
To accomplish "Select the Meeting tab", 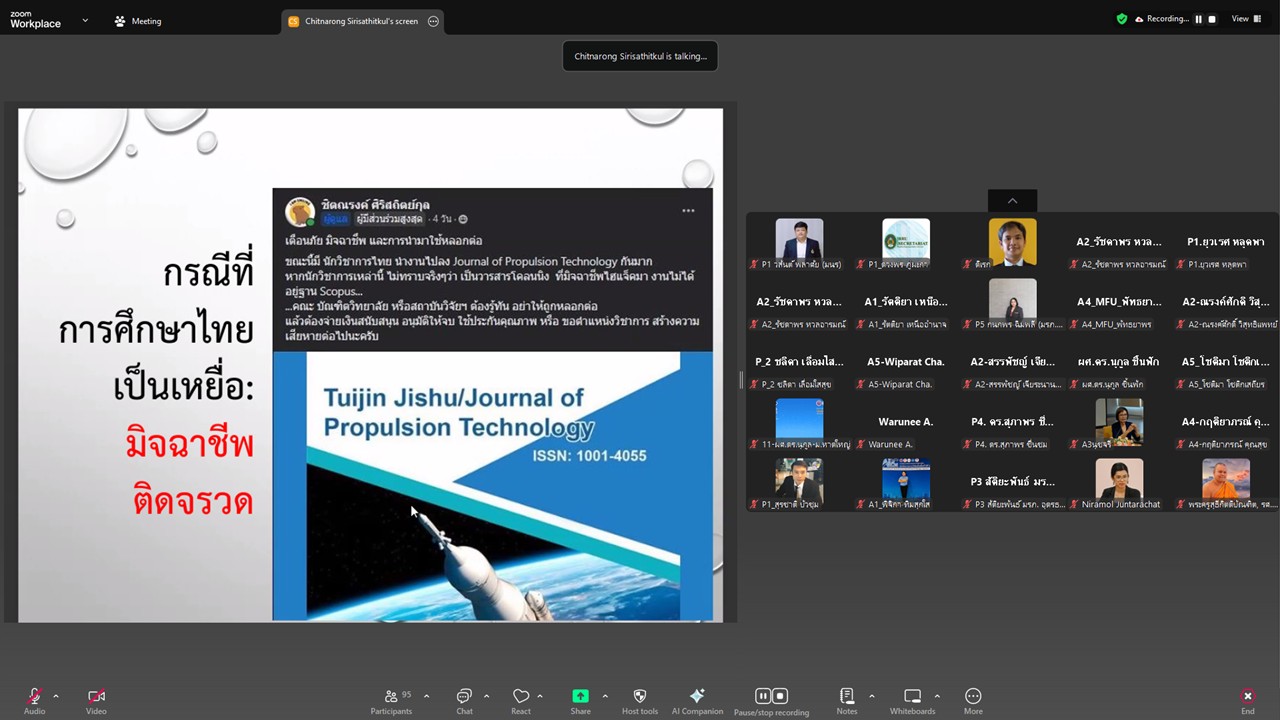I will [x=138, y=21].
